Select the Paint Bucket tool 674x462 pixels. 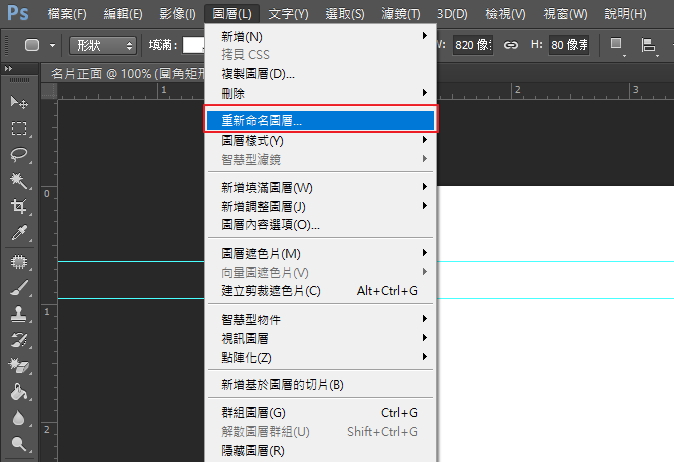pos(19,392)
